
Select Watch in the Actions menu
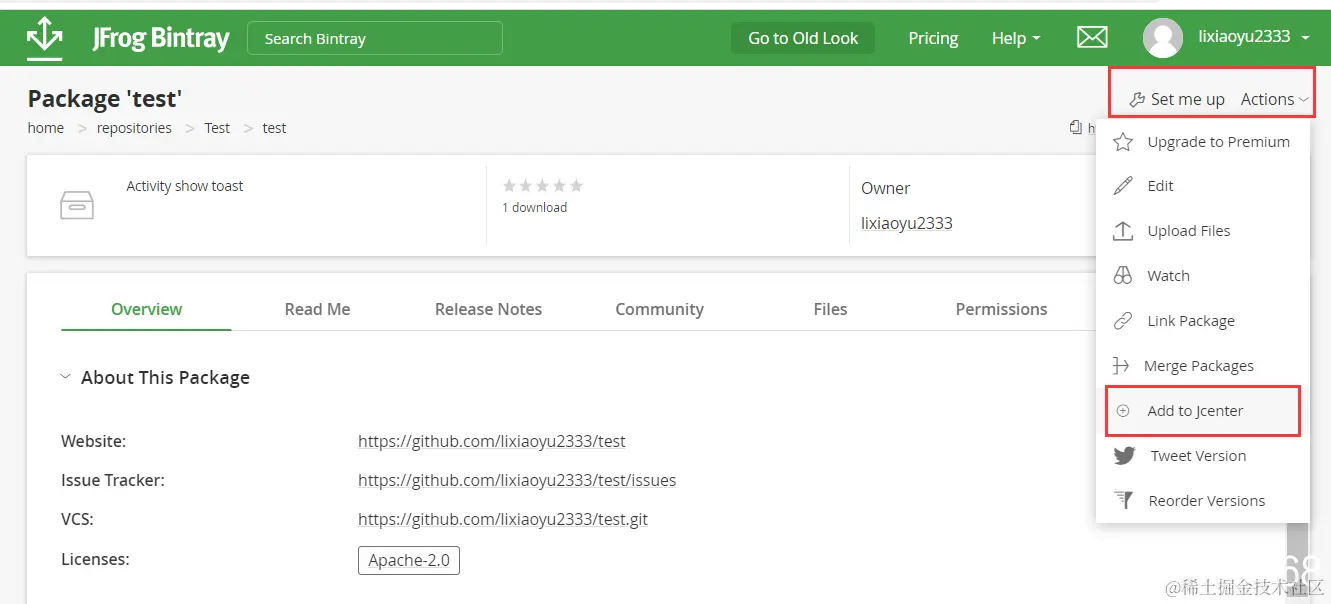1203,276
